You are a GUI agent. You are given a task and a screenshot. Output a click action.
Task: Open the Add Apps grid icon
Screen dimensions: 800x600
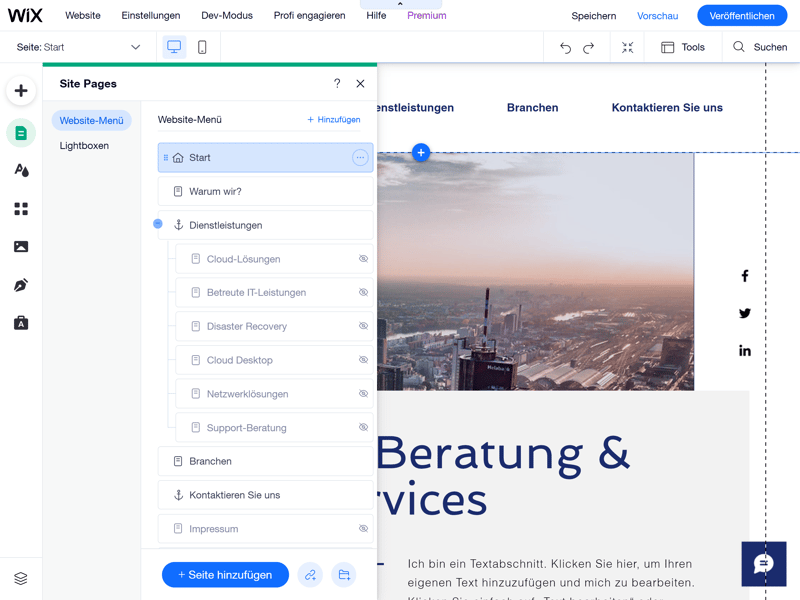(21, 209)
